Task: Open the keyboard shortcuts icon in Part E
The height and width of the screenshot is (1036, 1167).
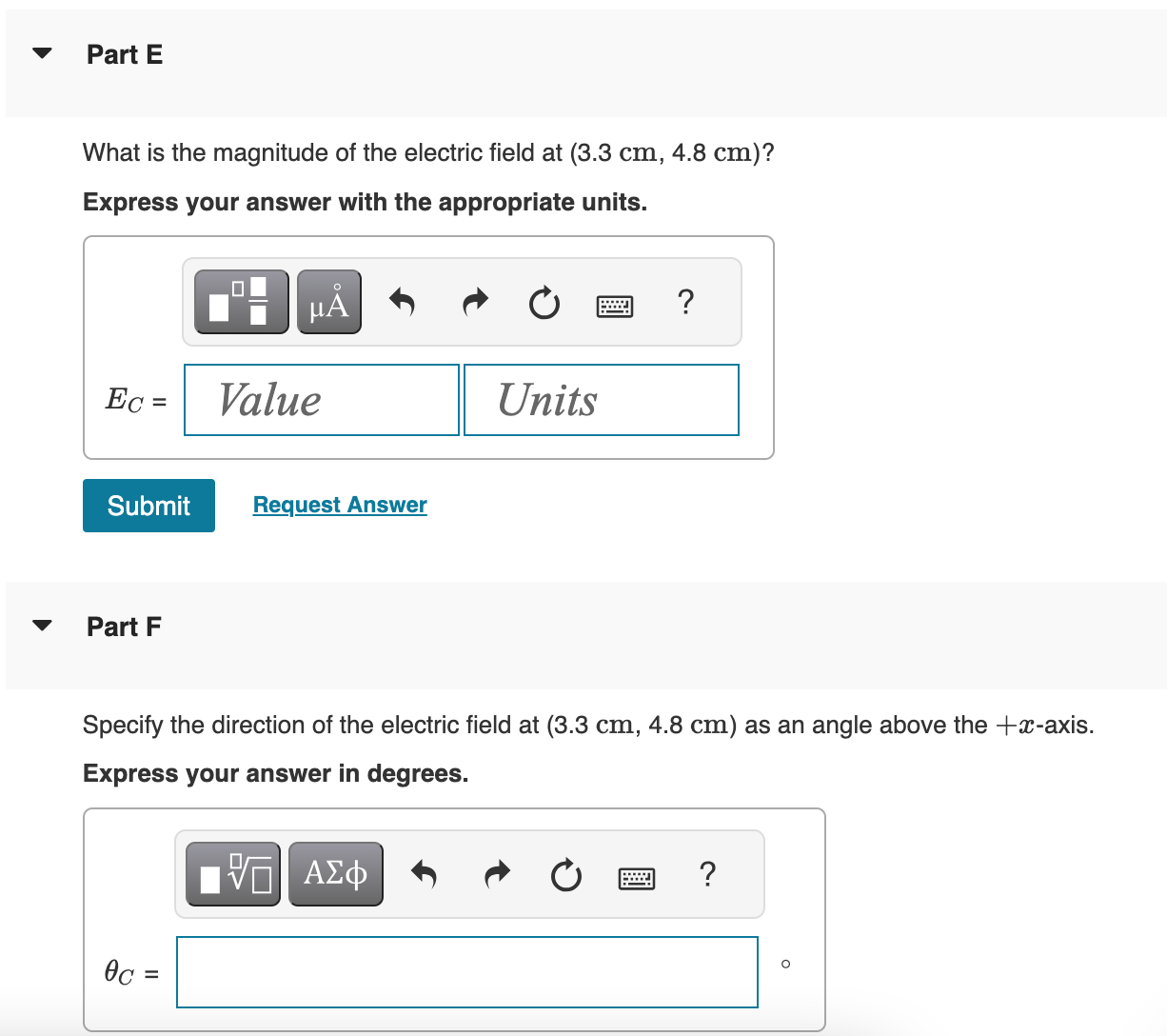Action: pos(615,305)
